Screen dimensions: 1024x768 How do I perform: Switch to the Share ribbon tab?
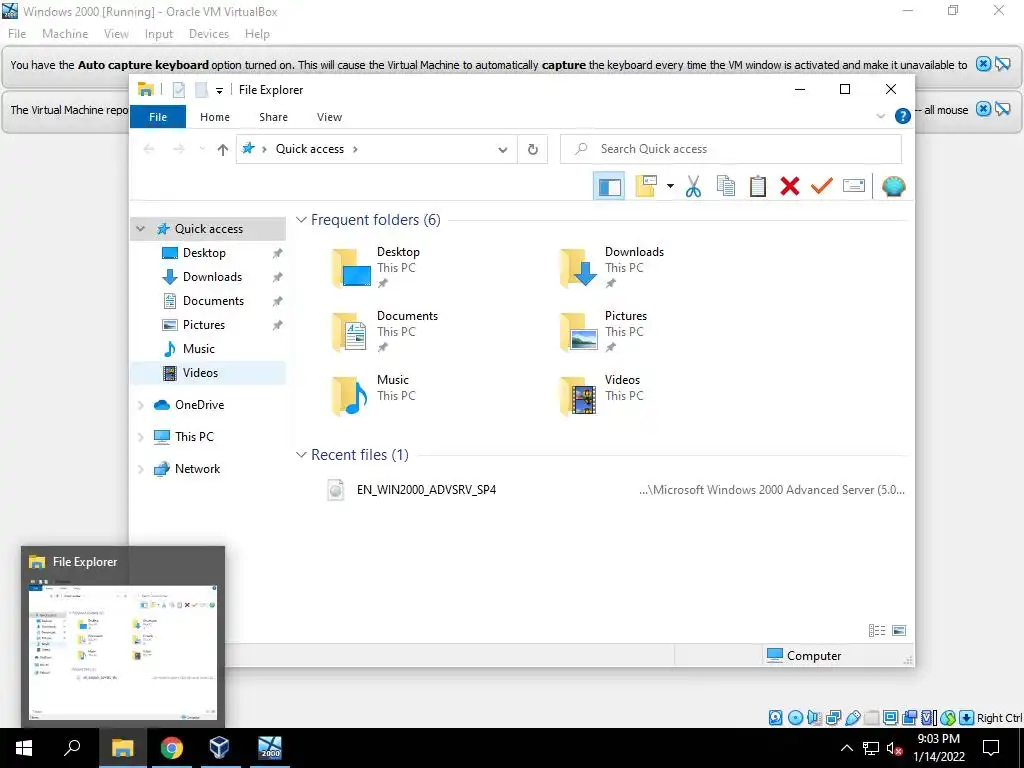click(273, 117)
